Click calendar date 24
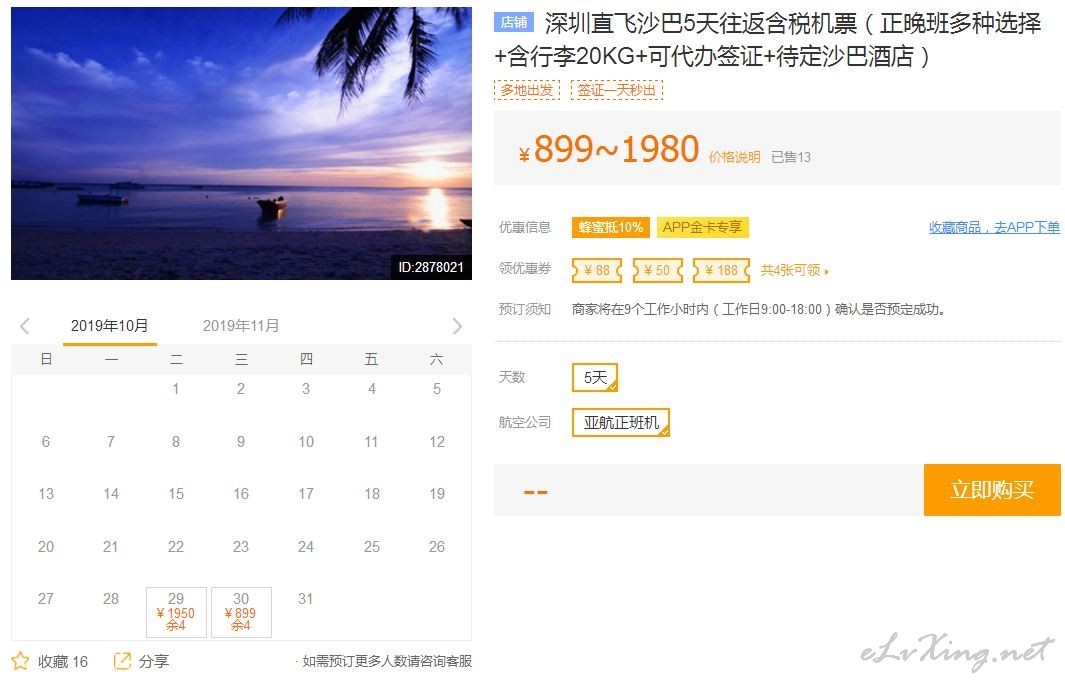 [306, 547]
